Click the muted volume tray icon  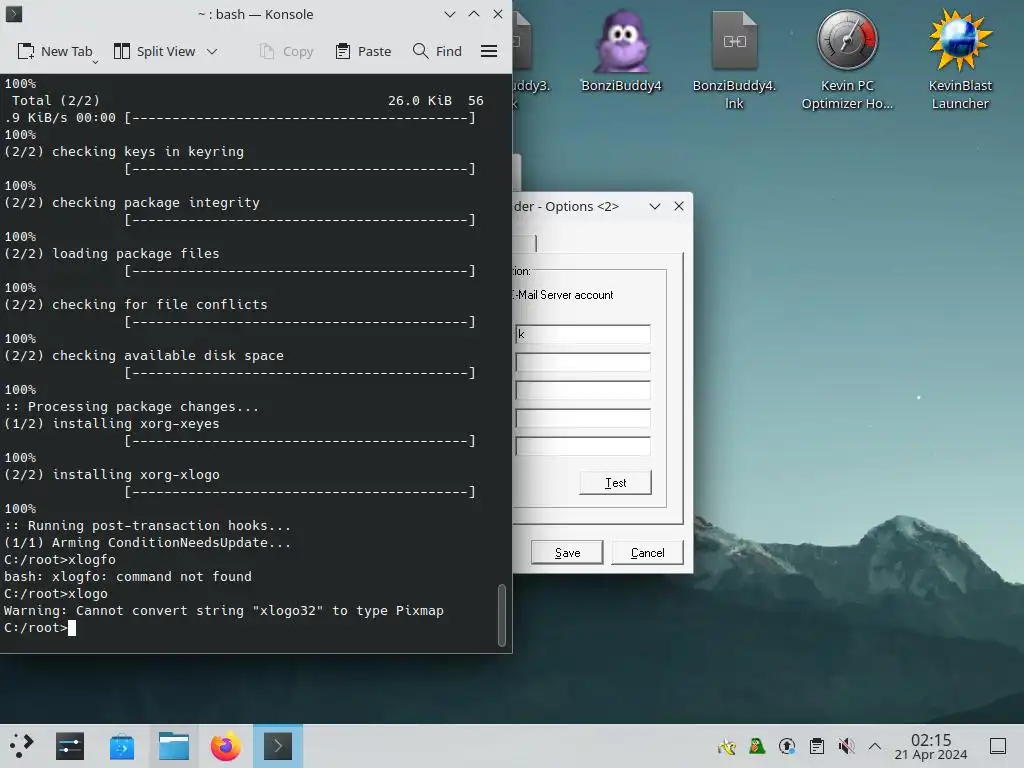click(x=846, y=746)
